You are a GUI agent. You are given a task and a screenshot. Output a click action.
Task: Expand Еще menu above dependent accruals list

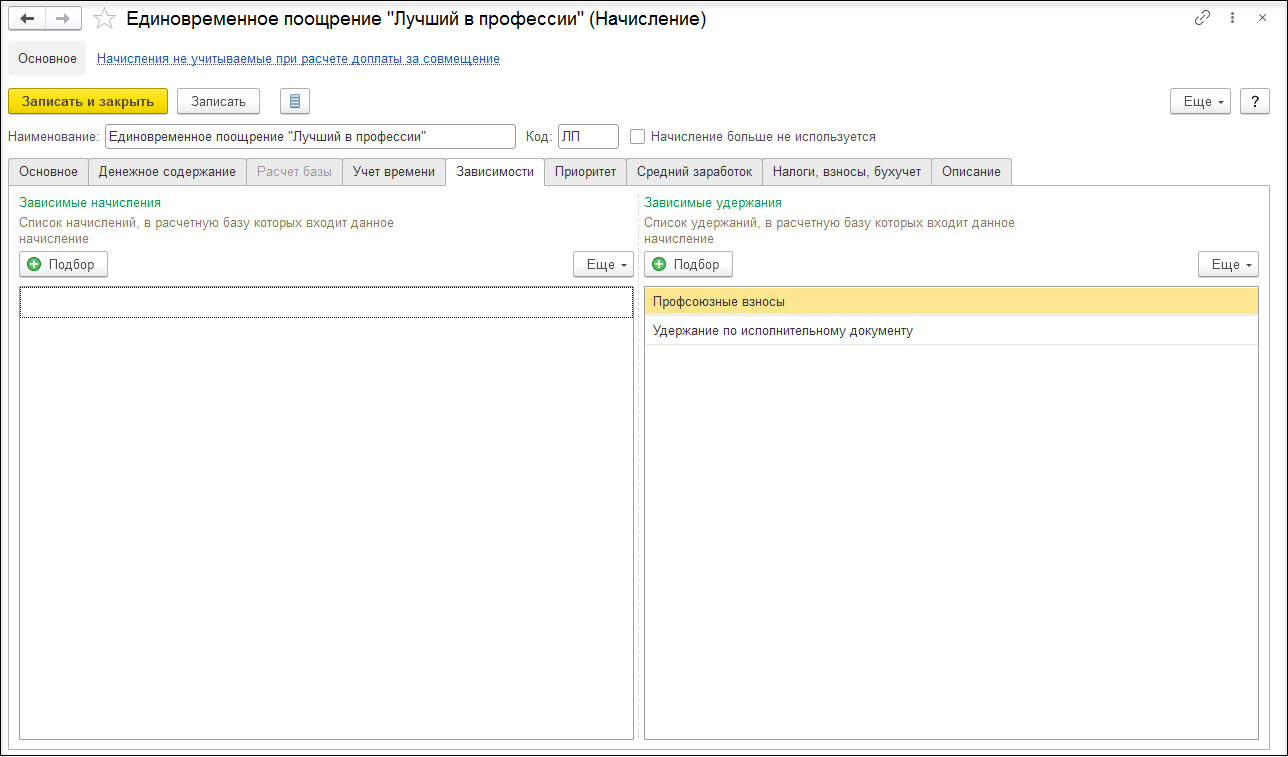[603, 264]
